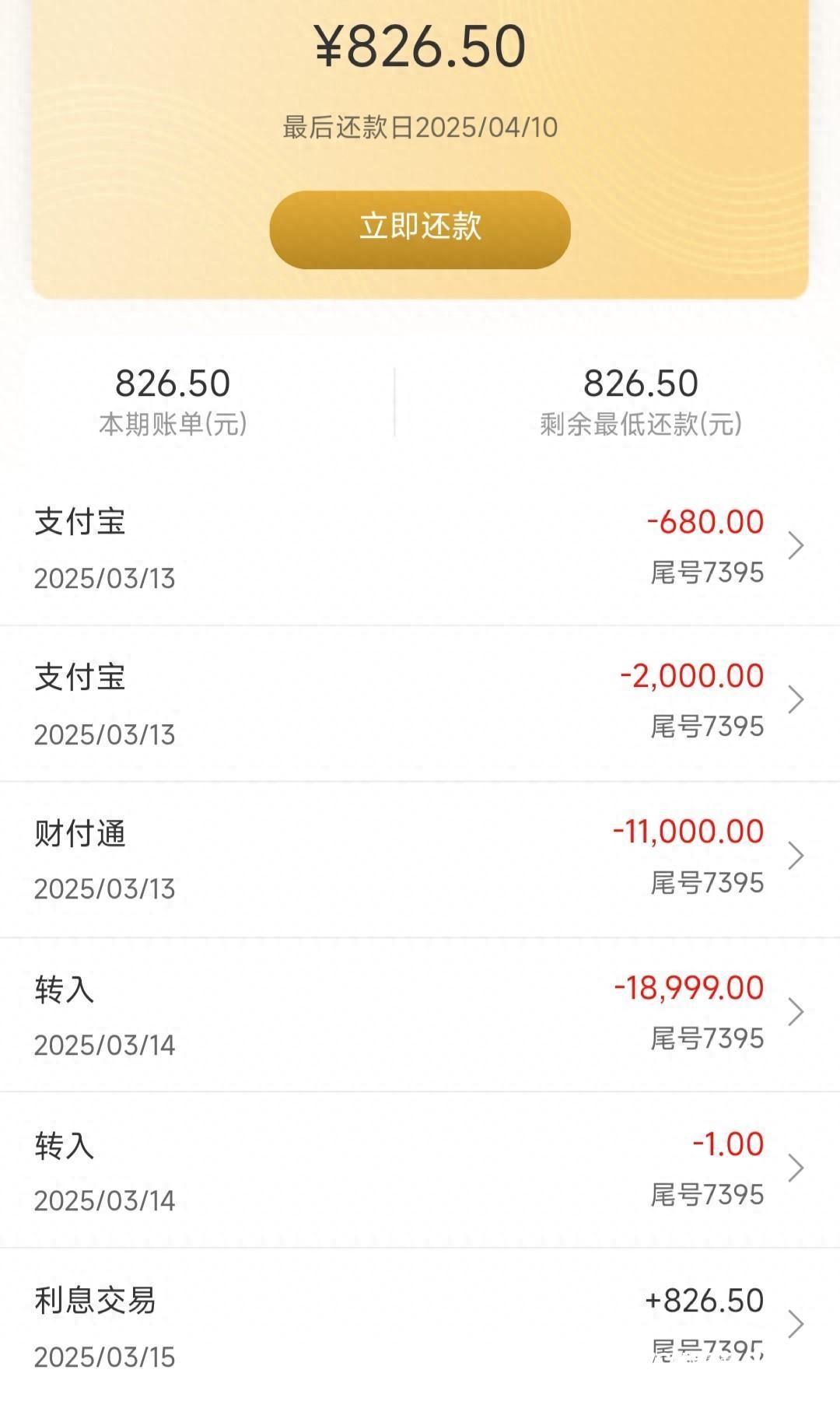The image size is (840, 1401).
Task: Select the -2,000.00 transaction amount
Action: coord(692,676)
